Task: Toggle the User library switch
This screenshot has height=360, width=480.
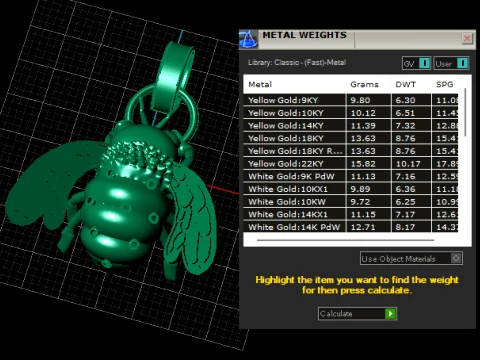Action: pyautogui.click(x=451, y=63)
